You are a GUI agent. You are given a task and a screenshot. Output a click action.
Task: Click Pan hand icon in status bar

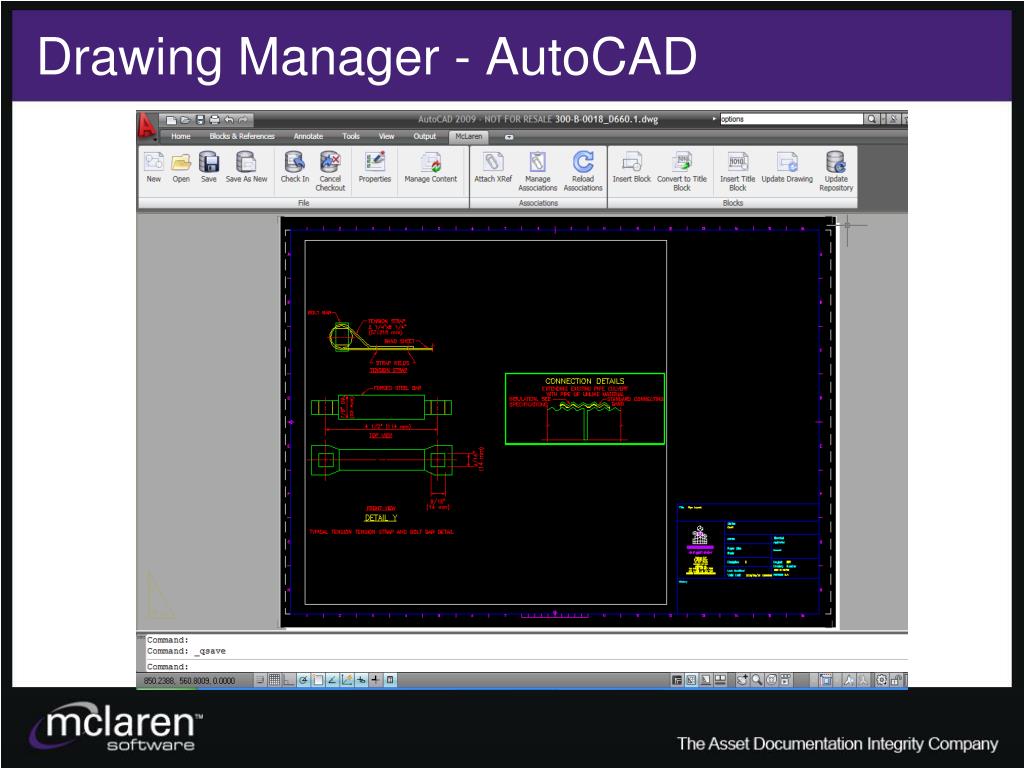point(742,680)
